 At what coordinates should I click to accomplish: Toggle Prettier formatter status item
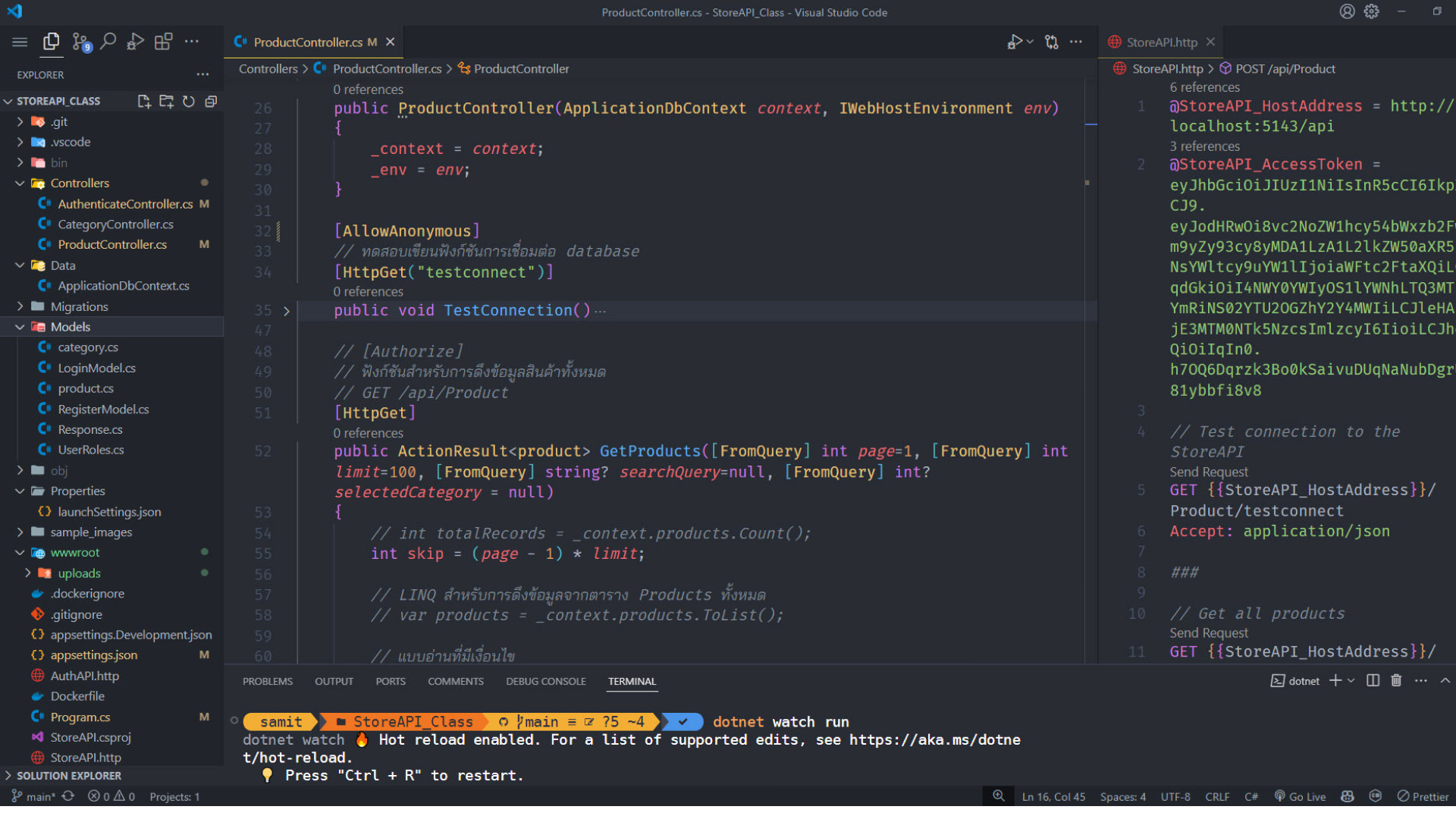(1423, 796)
